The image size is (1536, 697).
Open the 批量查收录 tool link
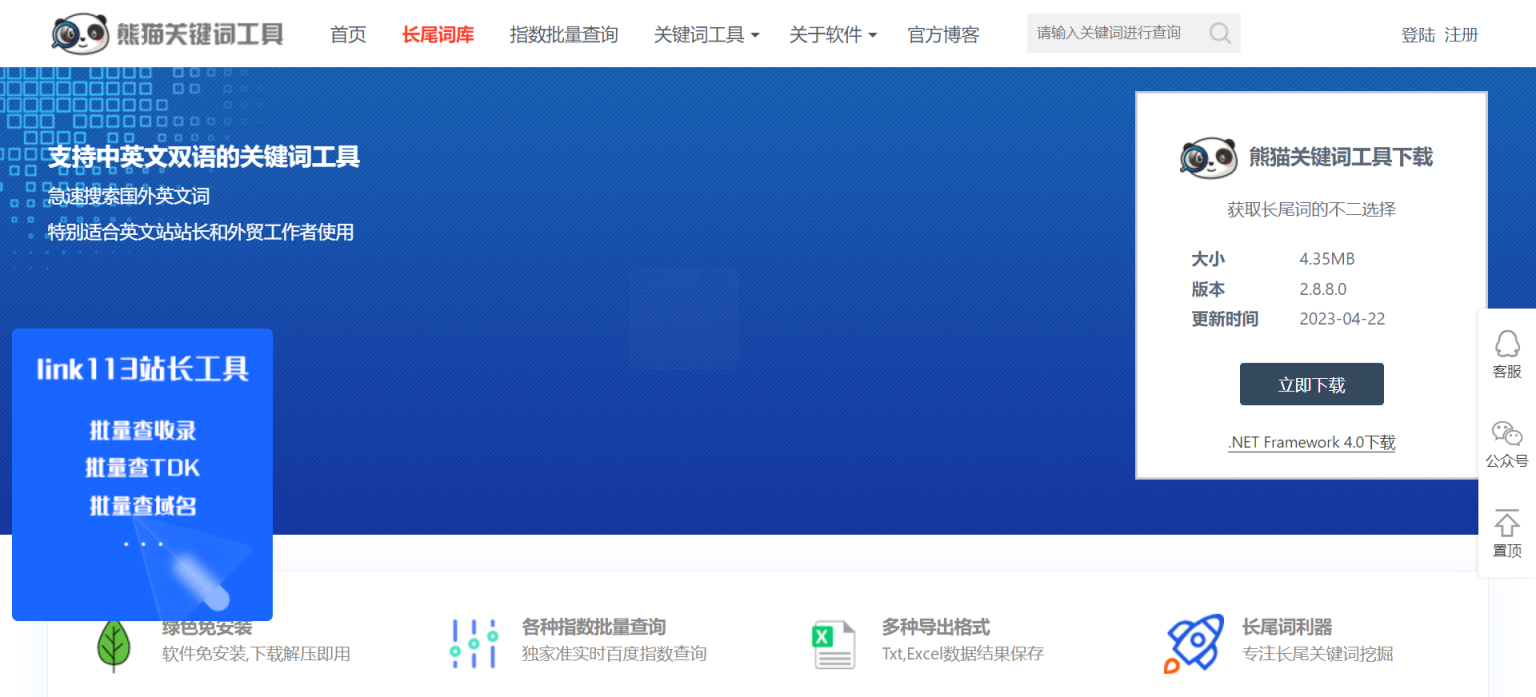point(142,430)
